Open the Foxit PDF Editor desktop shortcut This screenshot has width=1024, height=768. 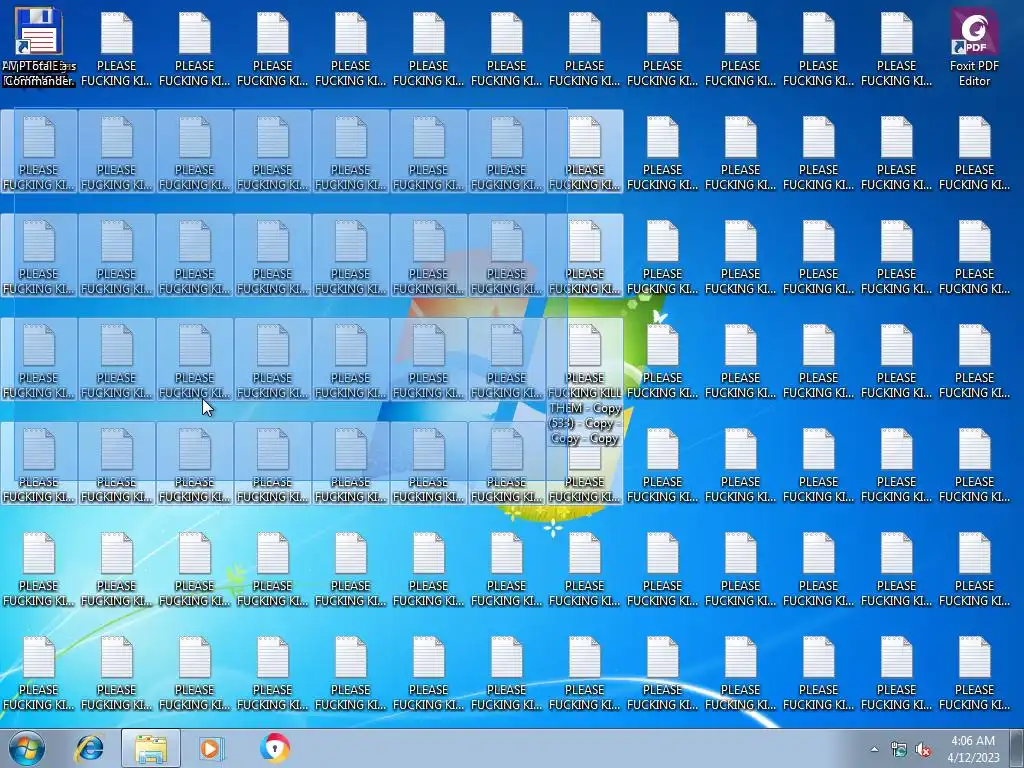point(974,47)
